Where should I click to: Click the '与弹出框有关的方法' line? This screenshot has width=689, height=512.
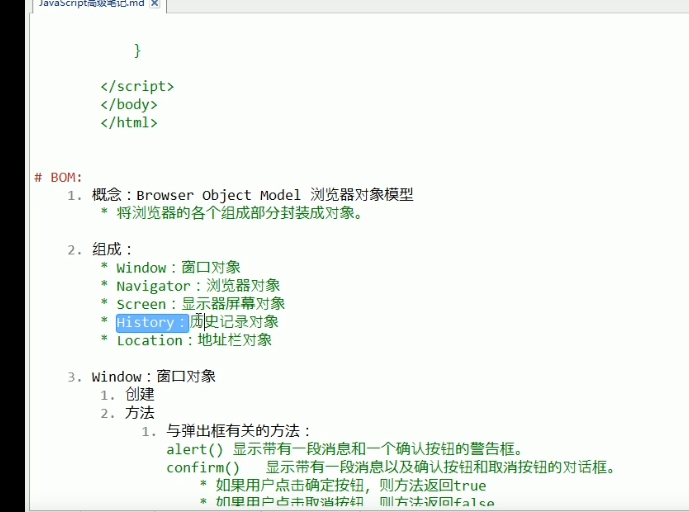tap(239, 431)
